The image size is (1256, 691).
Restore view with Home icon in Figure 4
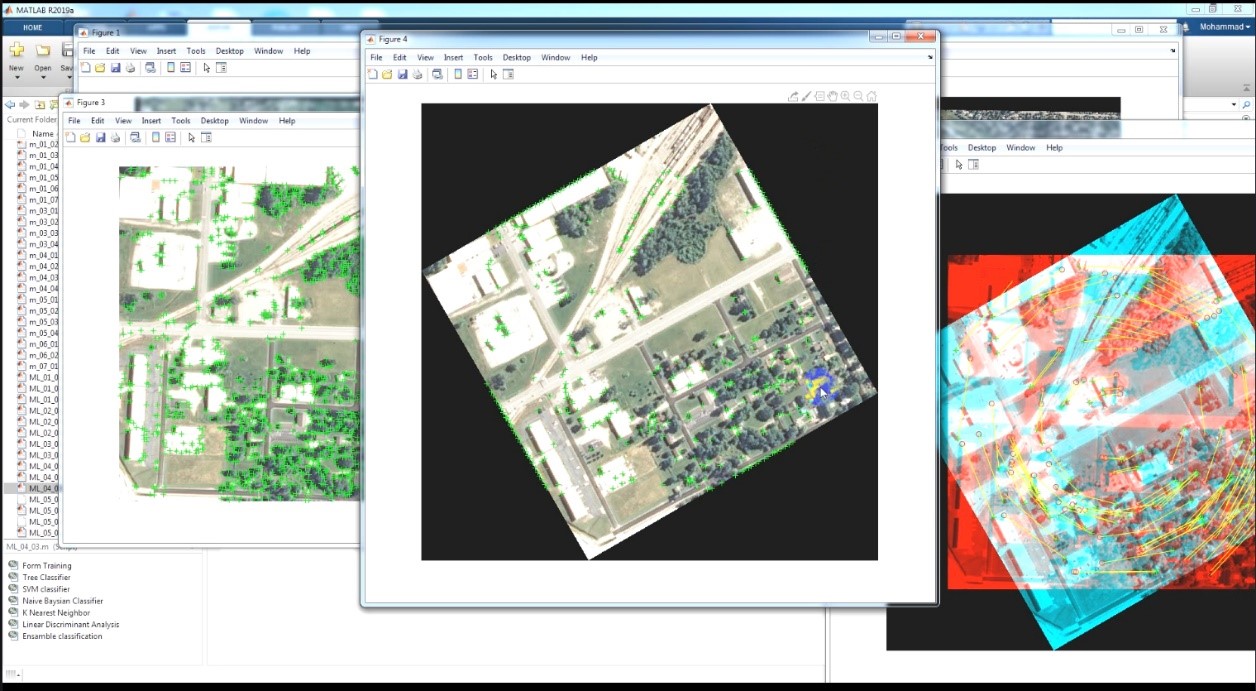(872, 97)
